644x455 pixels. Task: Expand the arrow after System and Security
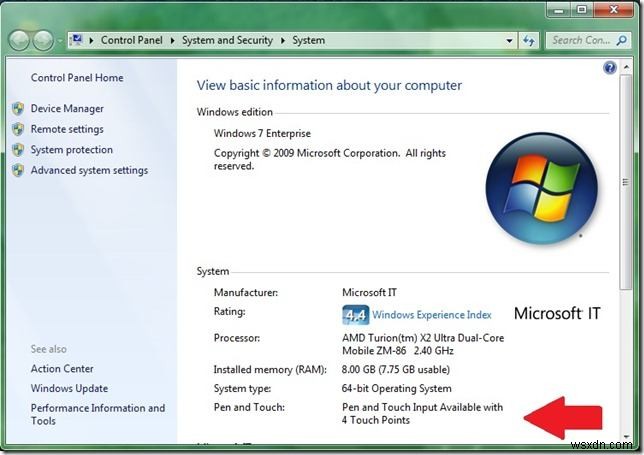(283, 41)
